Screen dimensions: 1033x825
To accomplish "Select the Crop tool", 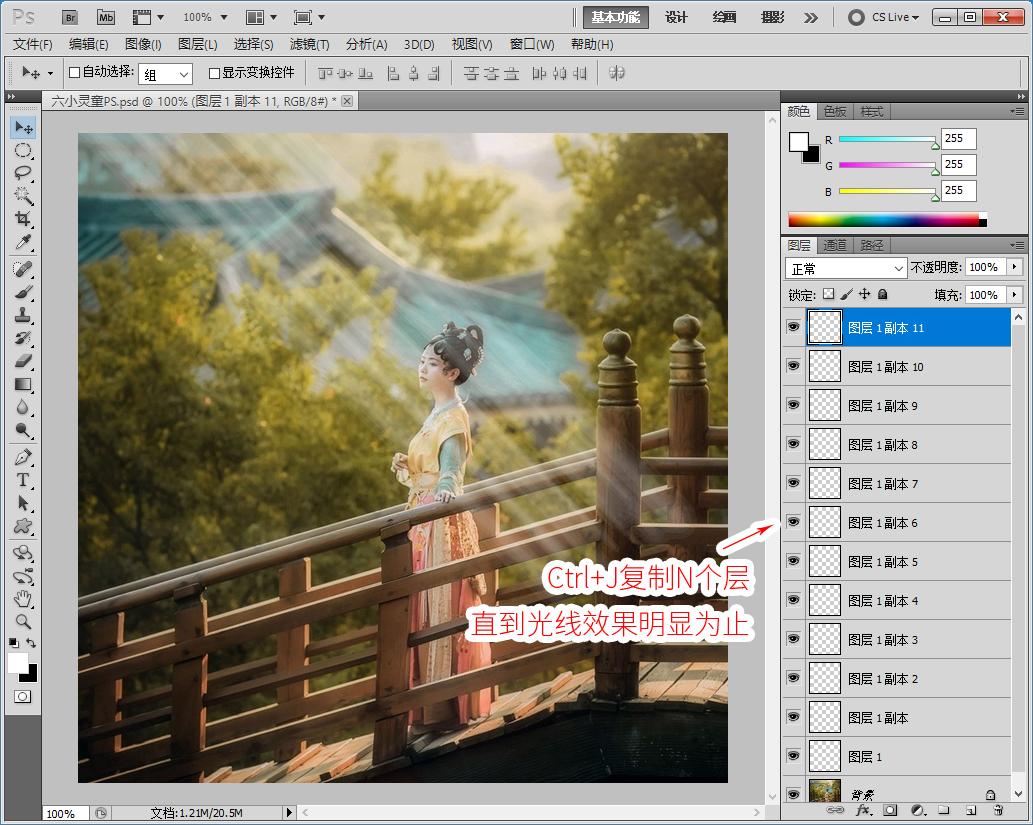I will coord(23,219).
